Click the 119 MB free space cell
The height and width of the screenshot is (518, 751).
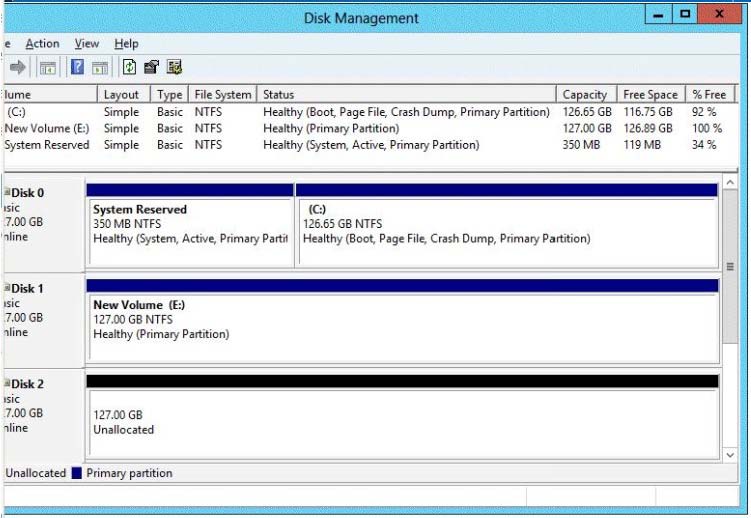642,145
